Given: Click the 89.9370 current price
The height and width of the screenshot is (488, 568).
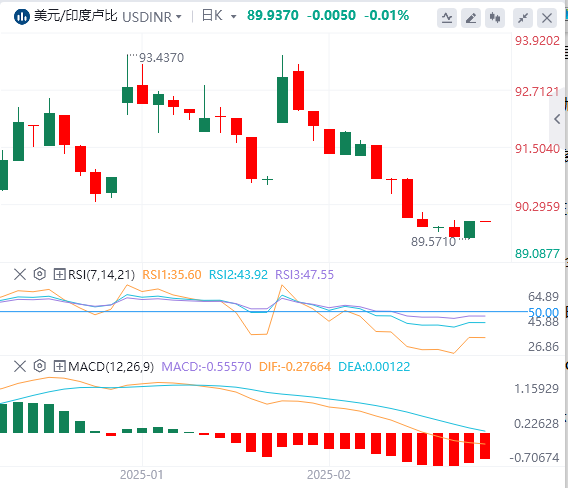Looking at the screenshot, I should (273, 15).
